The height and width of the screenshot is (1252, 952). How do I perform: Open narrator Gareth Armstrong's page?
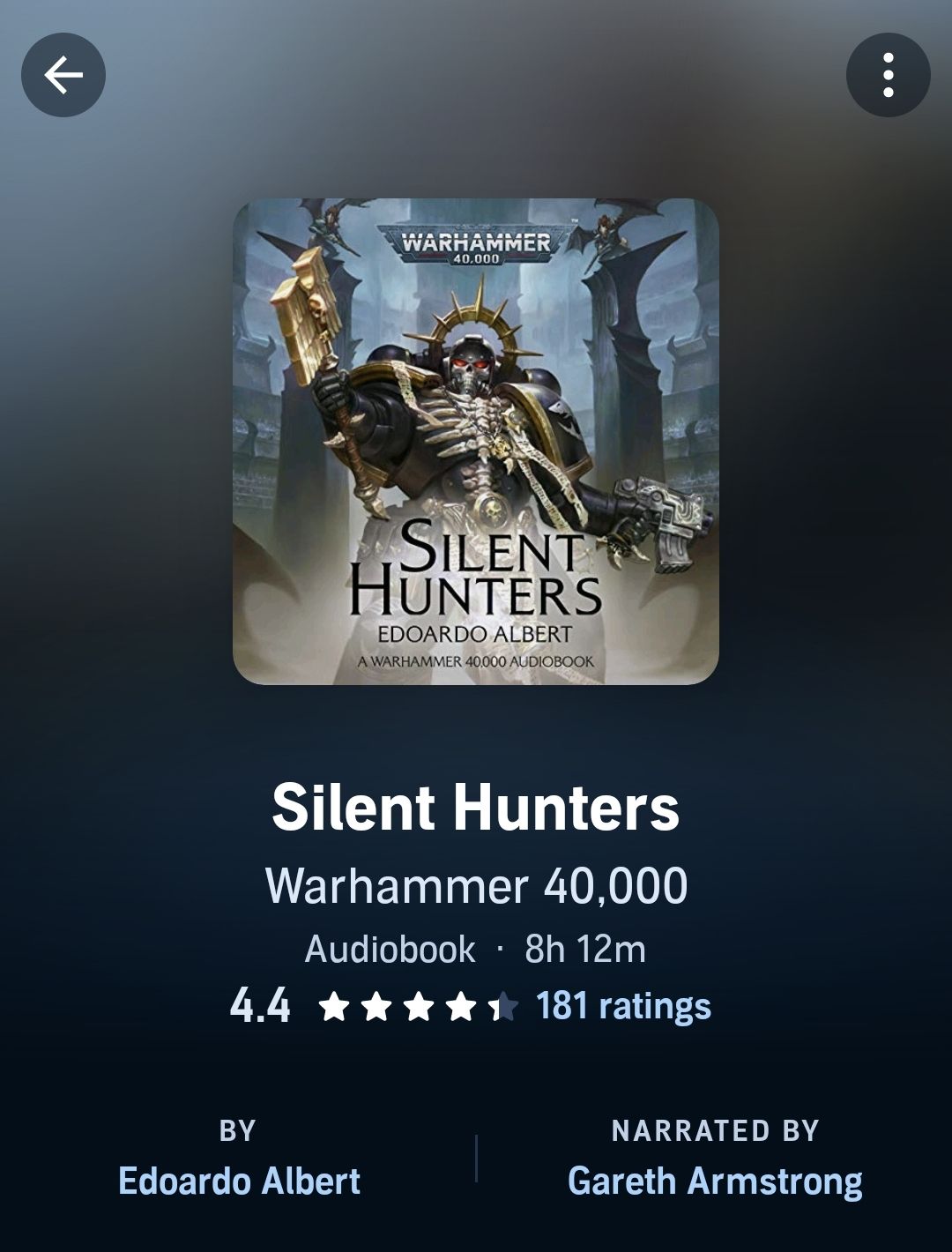pyautogui.click(x=715, y=1181)
